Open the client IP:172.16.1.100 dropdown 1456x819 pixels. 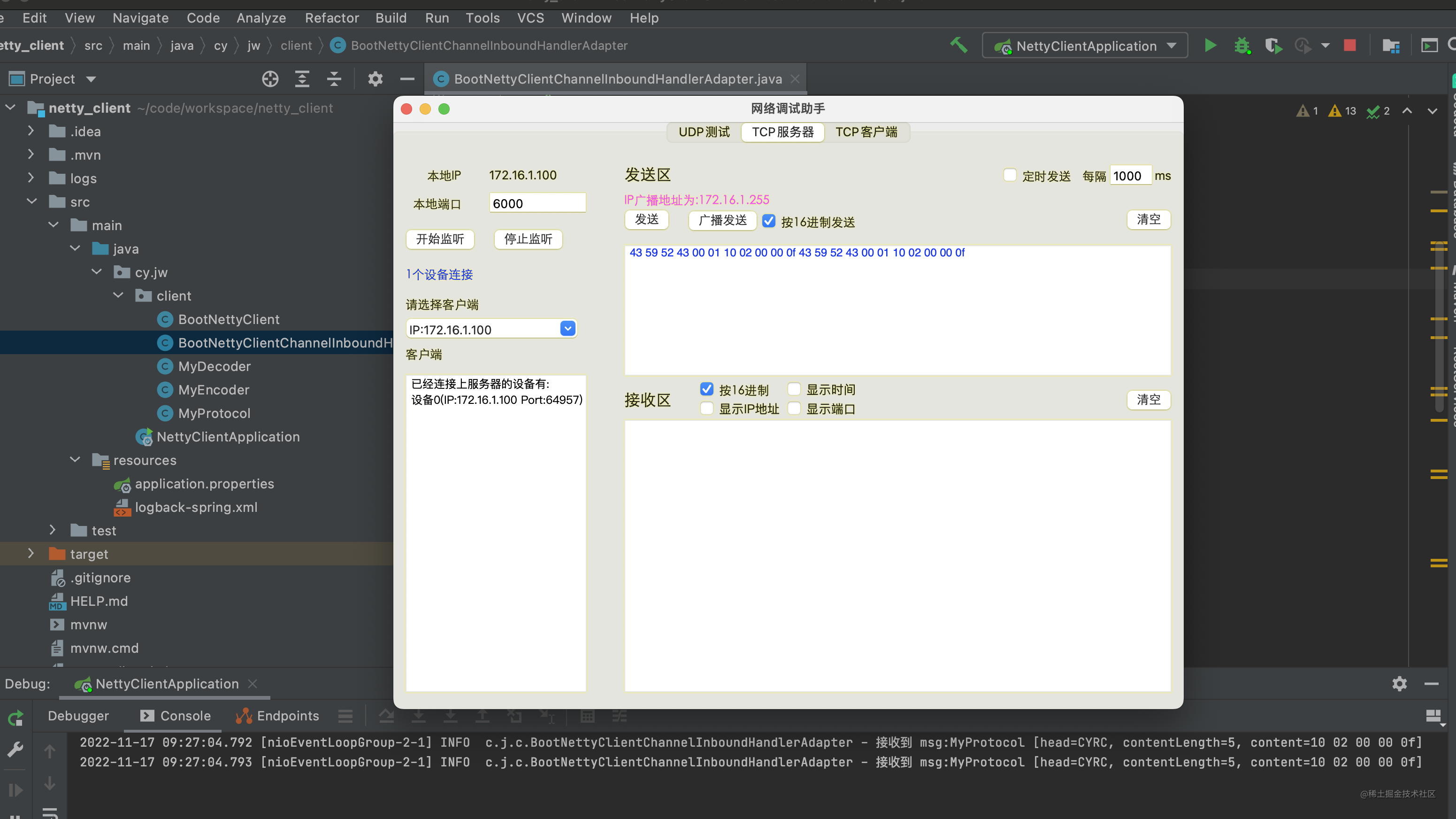567,329
